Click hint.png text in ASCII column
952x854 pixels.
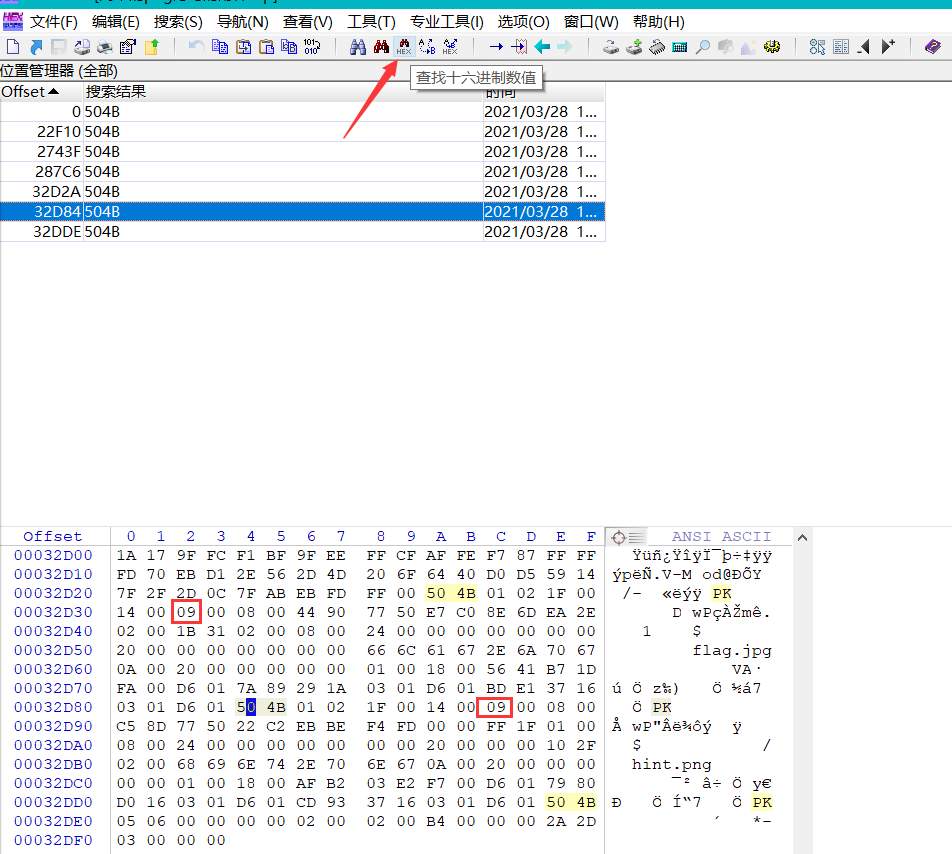pos(672,764)
